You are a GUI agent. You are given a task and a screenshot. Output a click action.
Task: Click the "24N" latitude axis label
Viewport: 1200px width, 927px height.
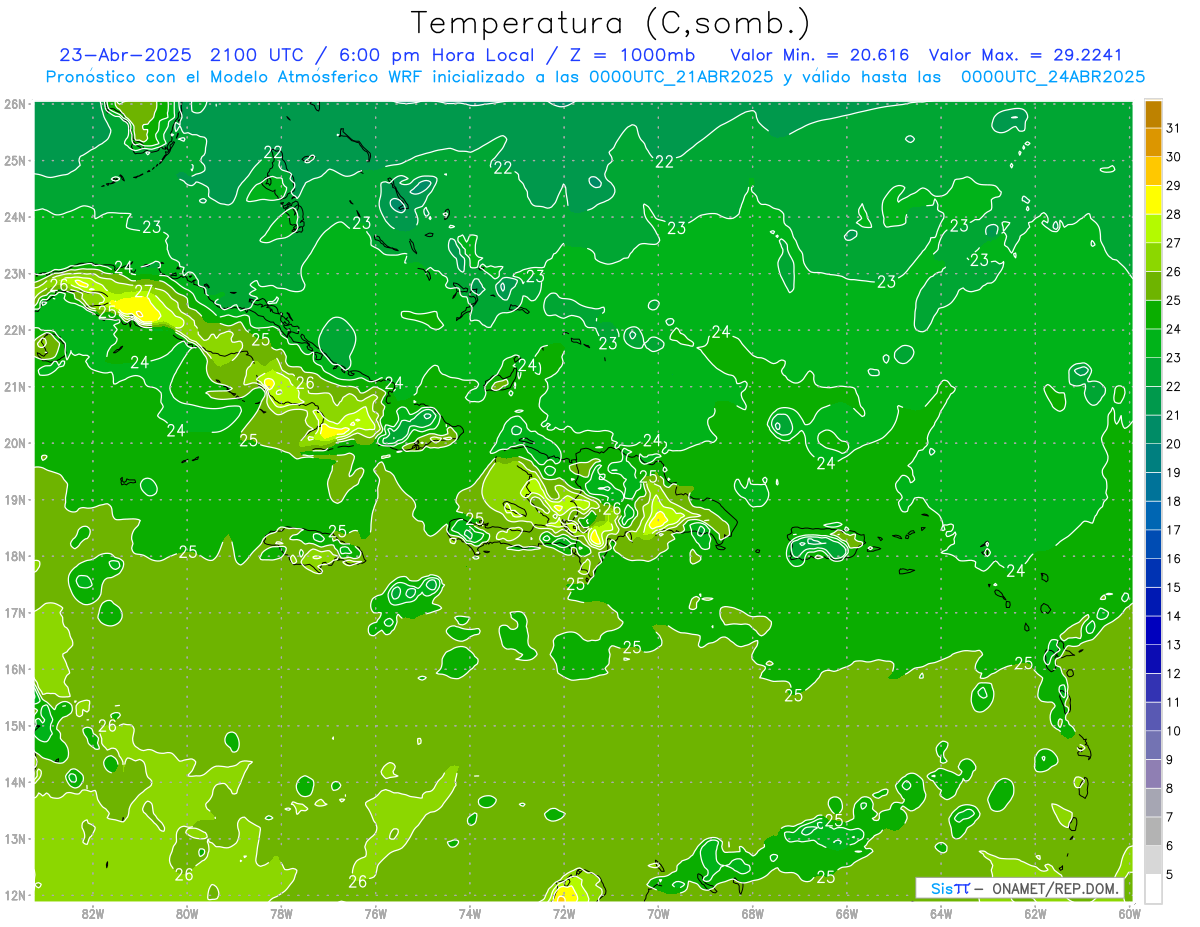tap(15, 217)
